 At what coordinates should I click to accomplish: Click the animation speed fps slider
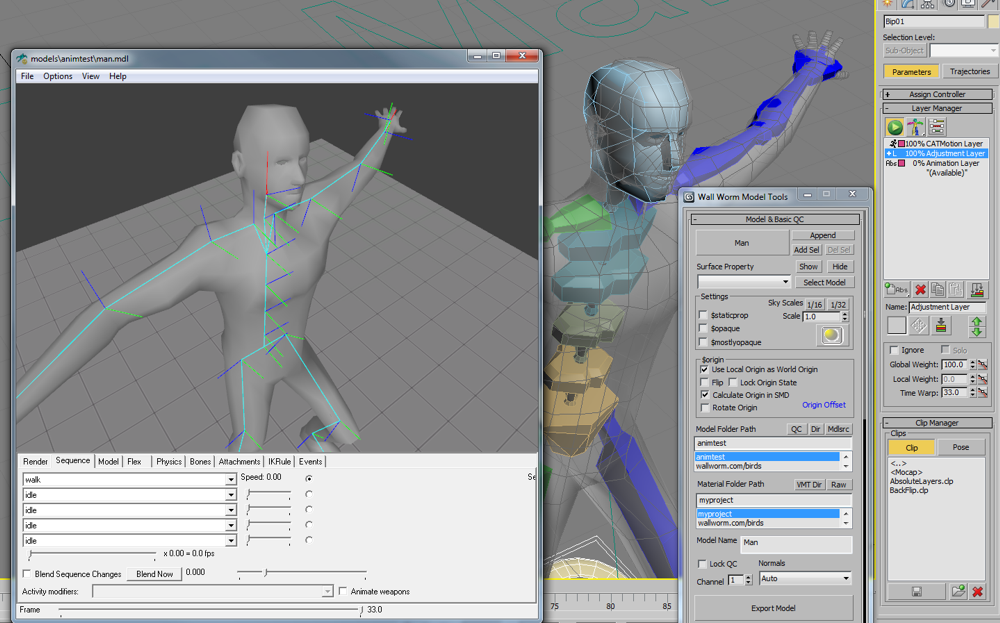[92, 554]
